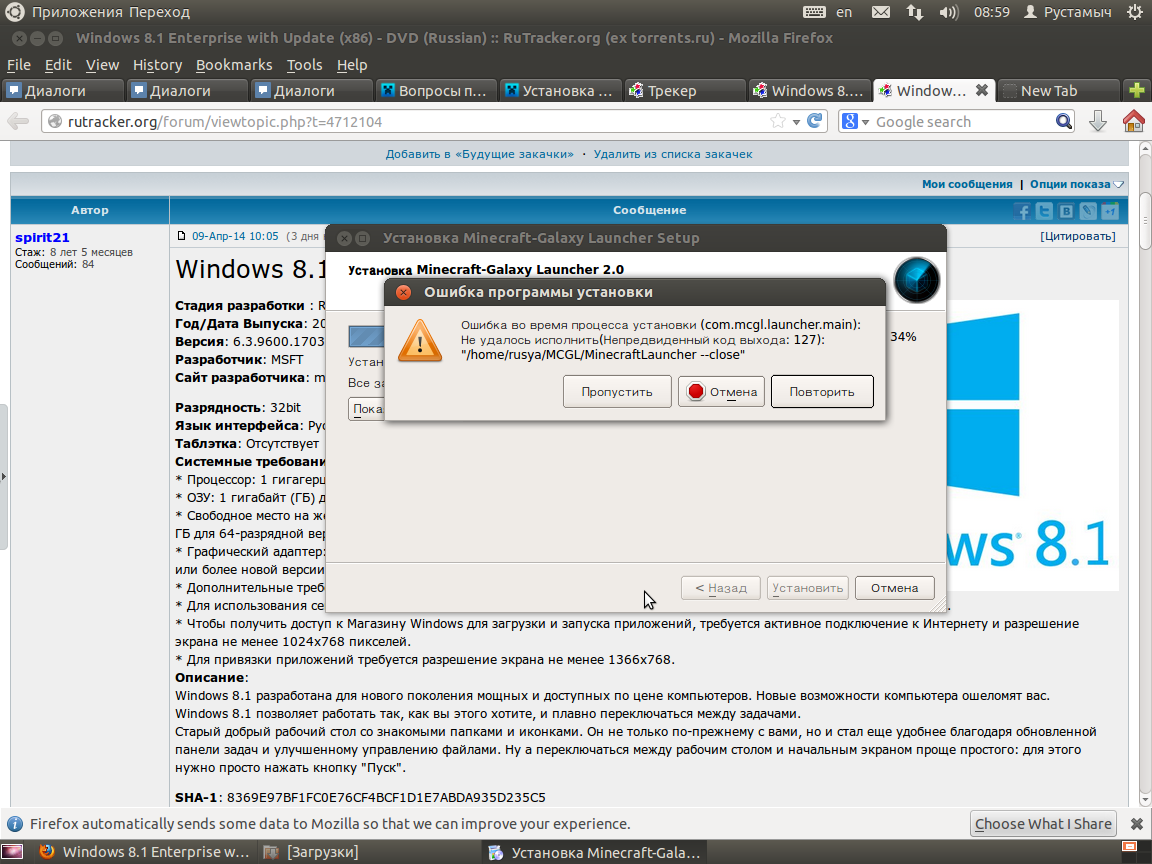
Task: Share post on VKontakte icon
Action: click(1066, 212)
